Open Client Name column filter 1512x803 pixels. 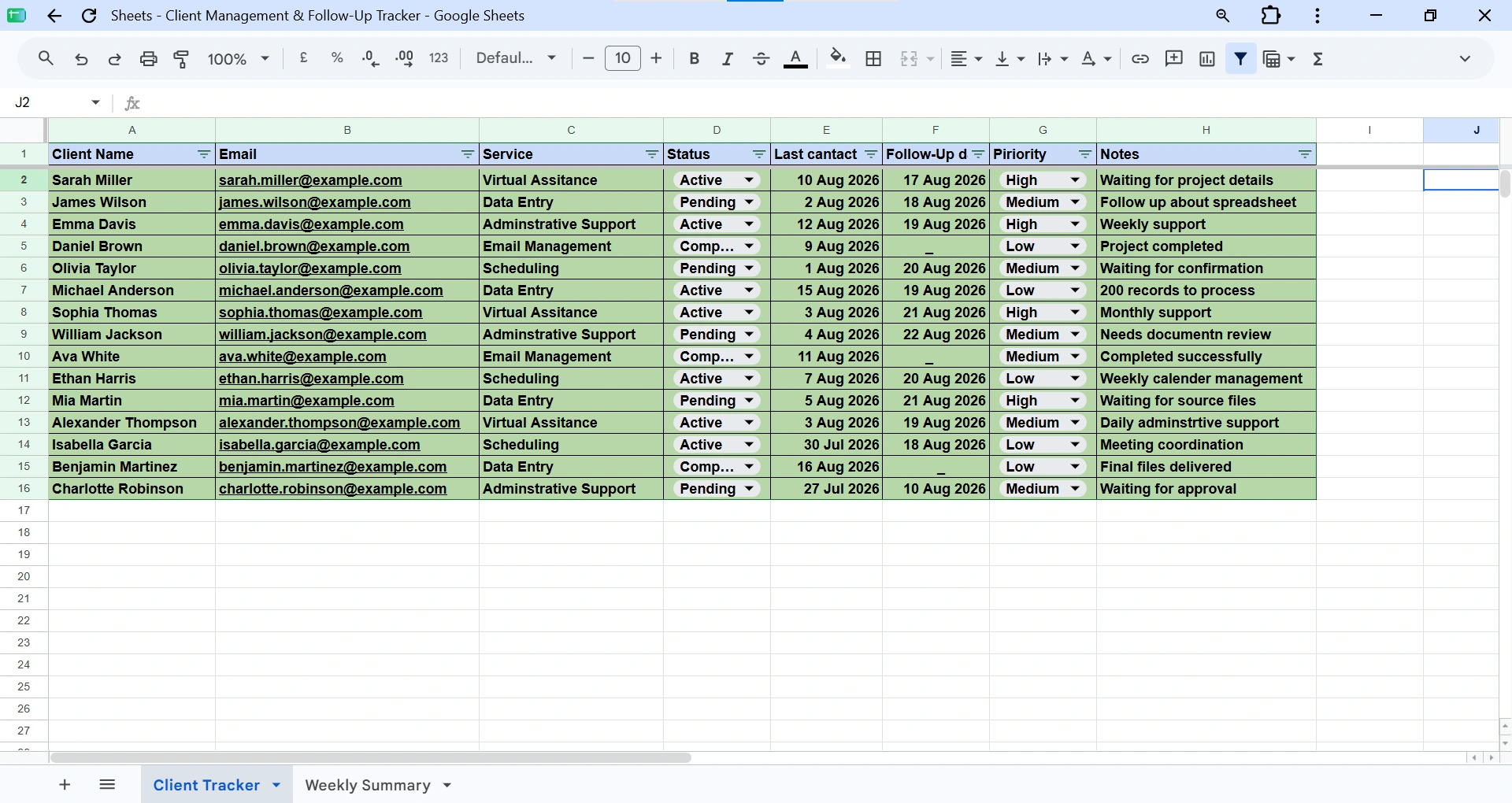click(204, 154)
